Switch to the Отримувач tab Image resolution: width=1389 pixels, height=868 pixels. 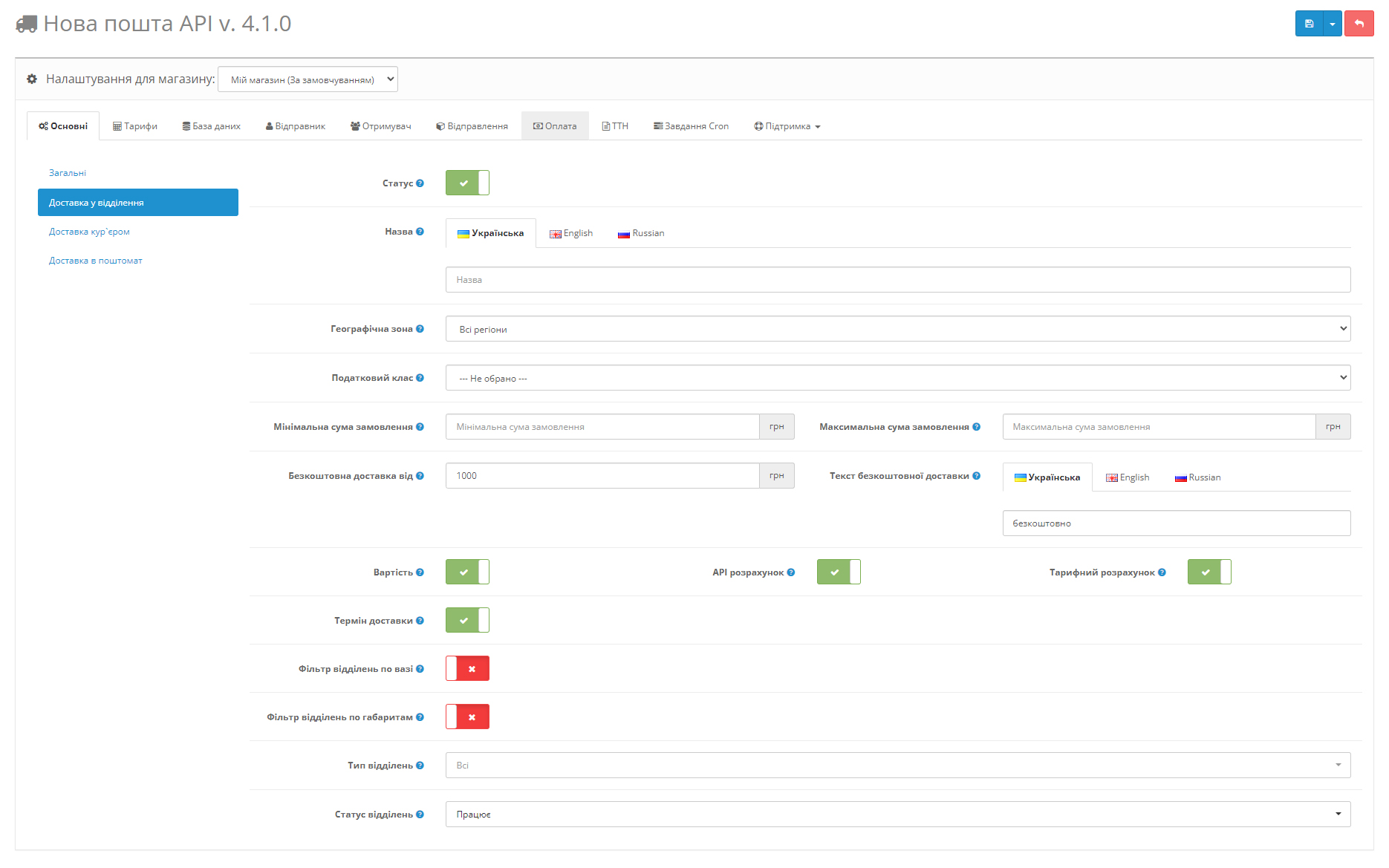(x=380, y=126)
